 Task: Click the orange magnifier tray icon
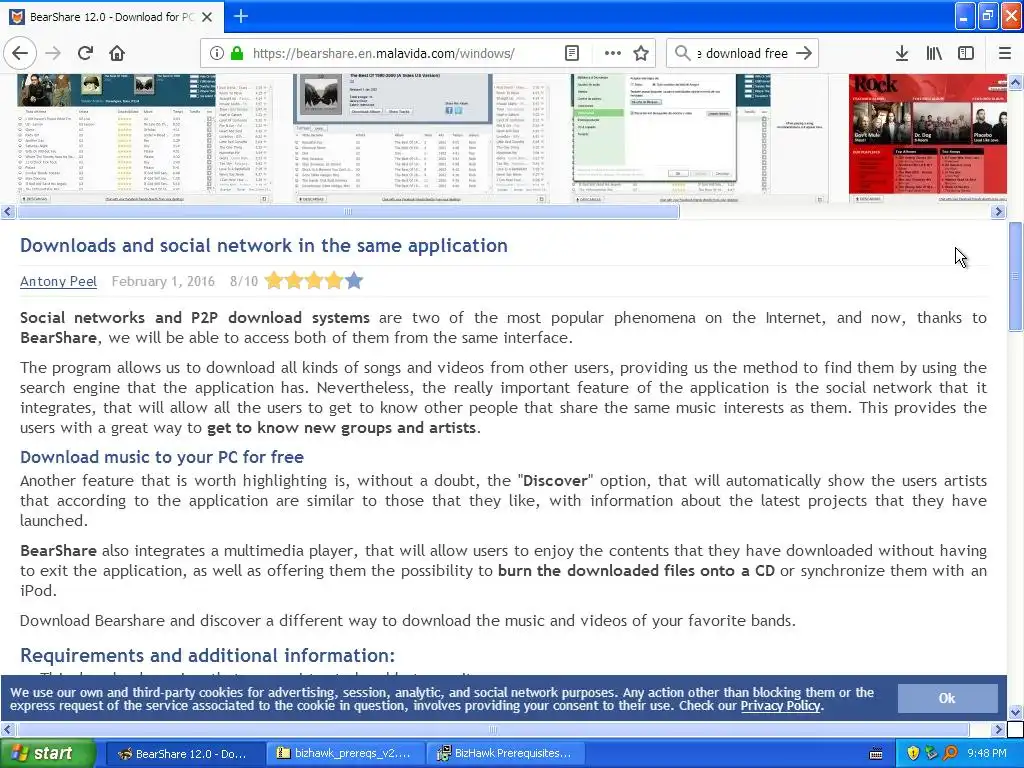click(950, 754)
